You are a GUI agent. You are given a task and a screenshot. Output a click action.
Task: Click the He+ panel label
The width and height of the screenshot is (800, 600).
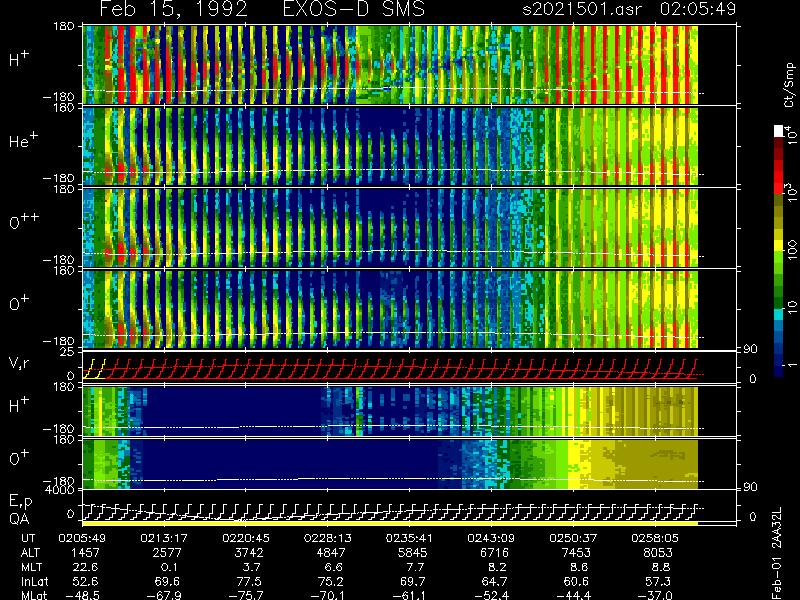[x=22, y=141]
